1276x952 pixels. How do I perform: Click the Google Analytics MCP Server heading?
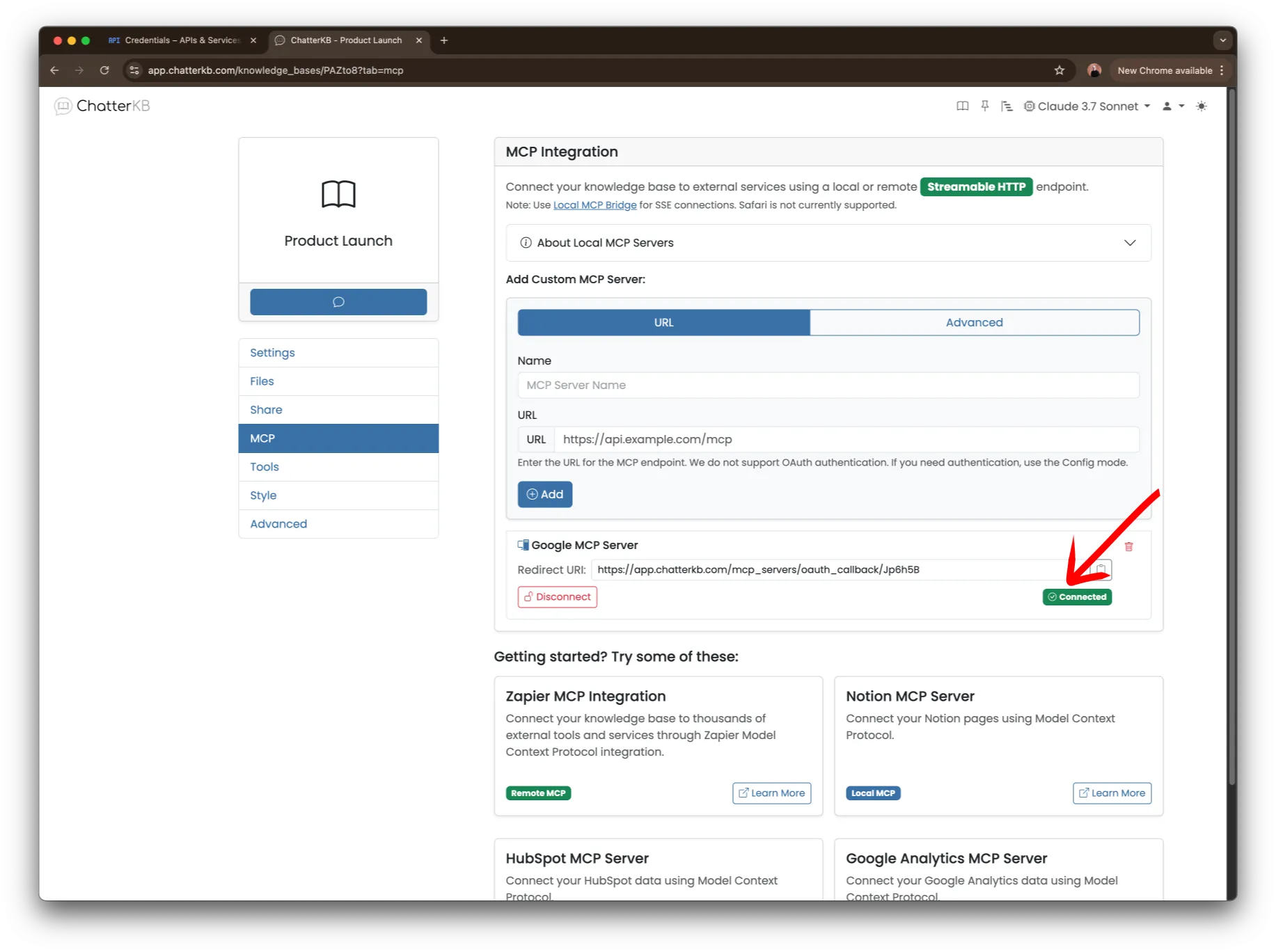(x=946, y=859)
